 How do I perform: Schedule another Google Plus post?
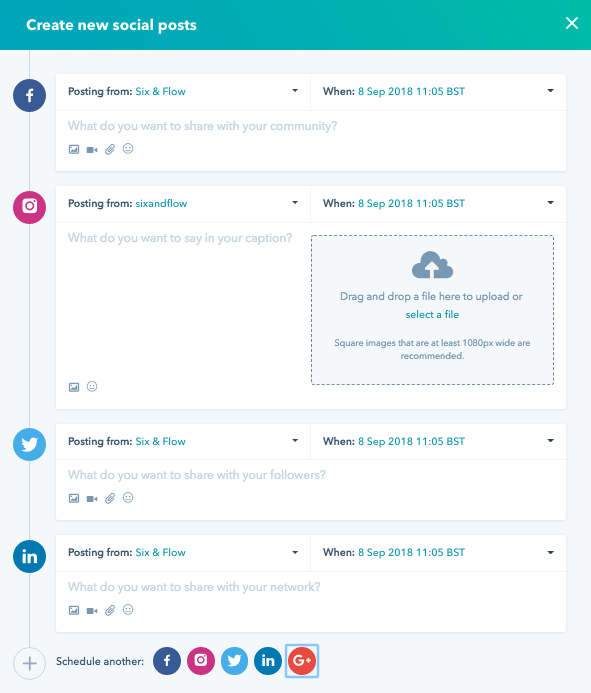(302, 661)
